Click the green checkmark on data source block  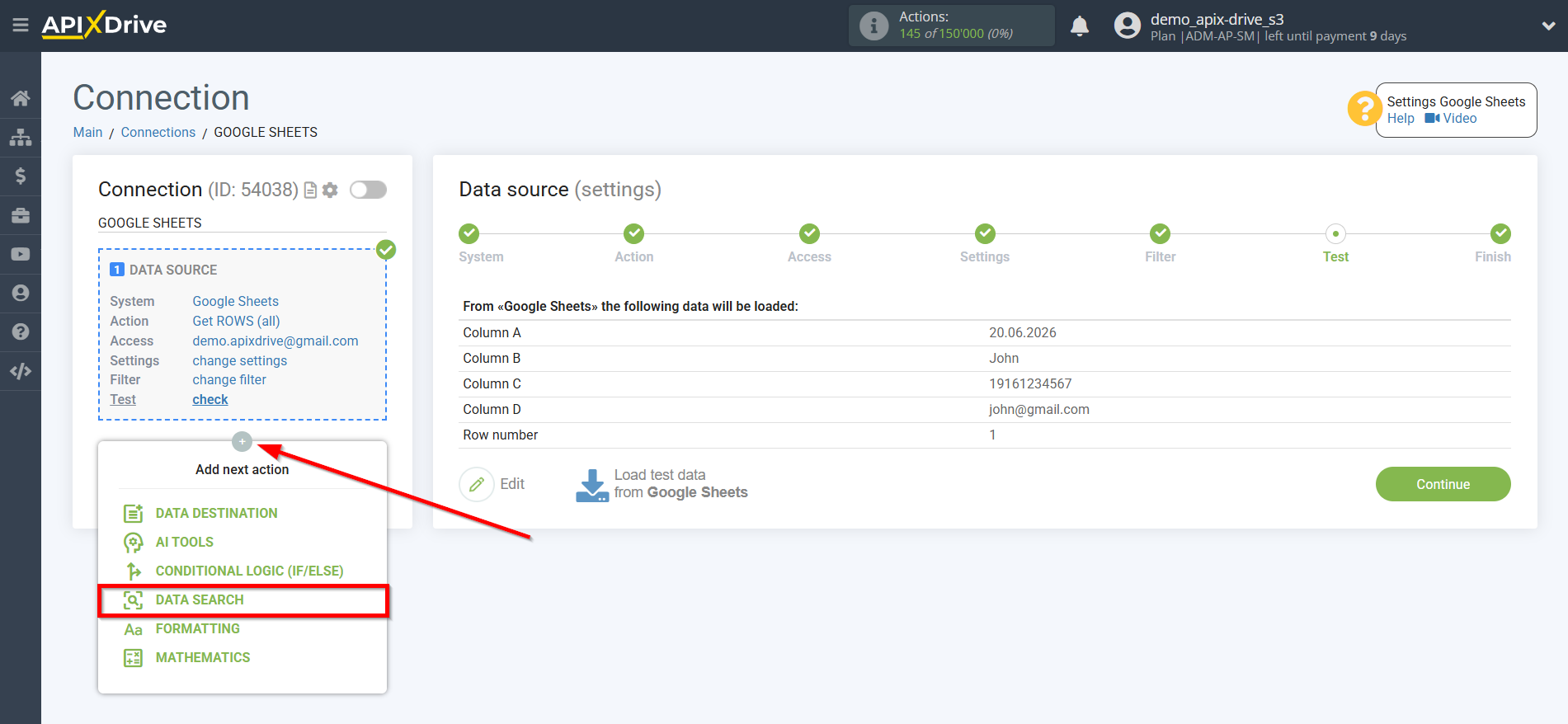(x=386, y=249)
